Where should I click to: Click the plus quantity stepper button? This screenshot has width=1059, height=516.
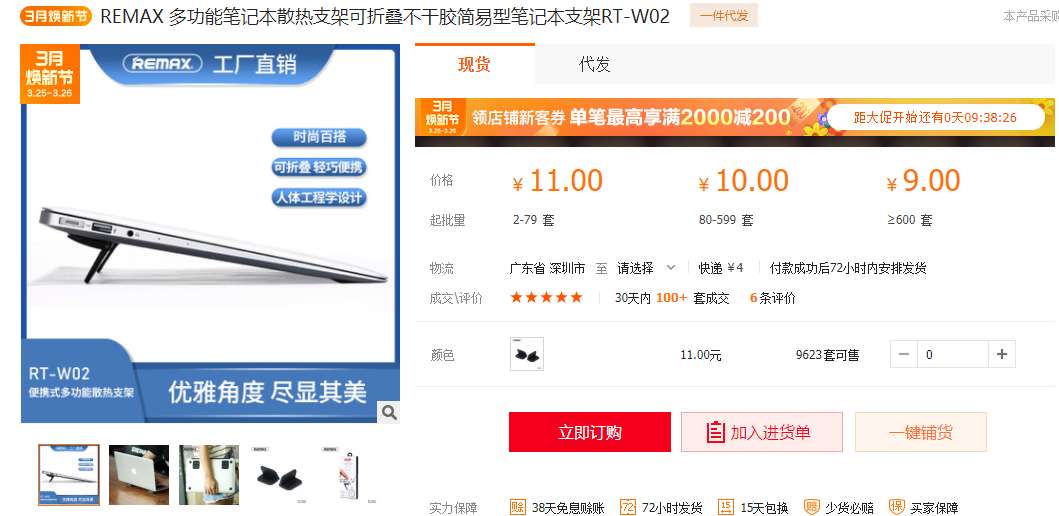pyautogui.click(x=1002, y=355)
